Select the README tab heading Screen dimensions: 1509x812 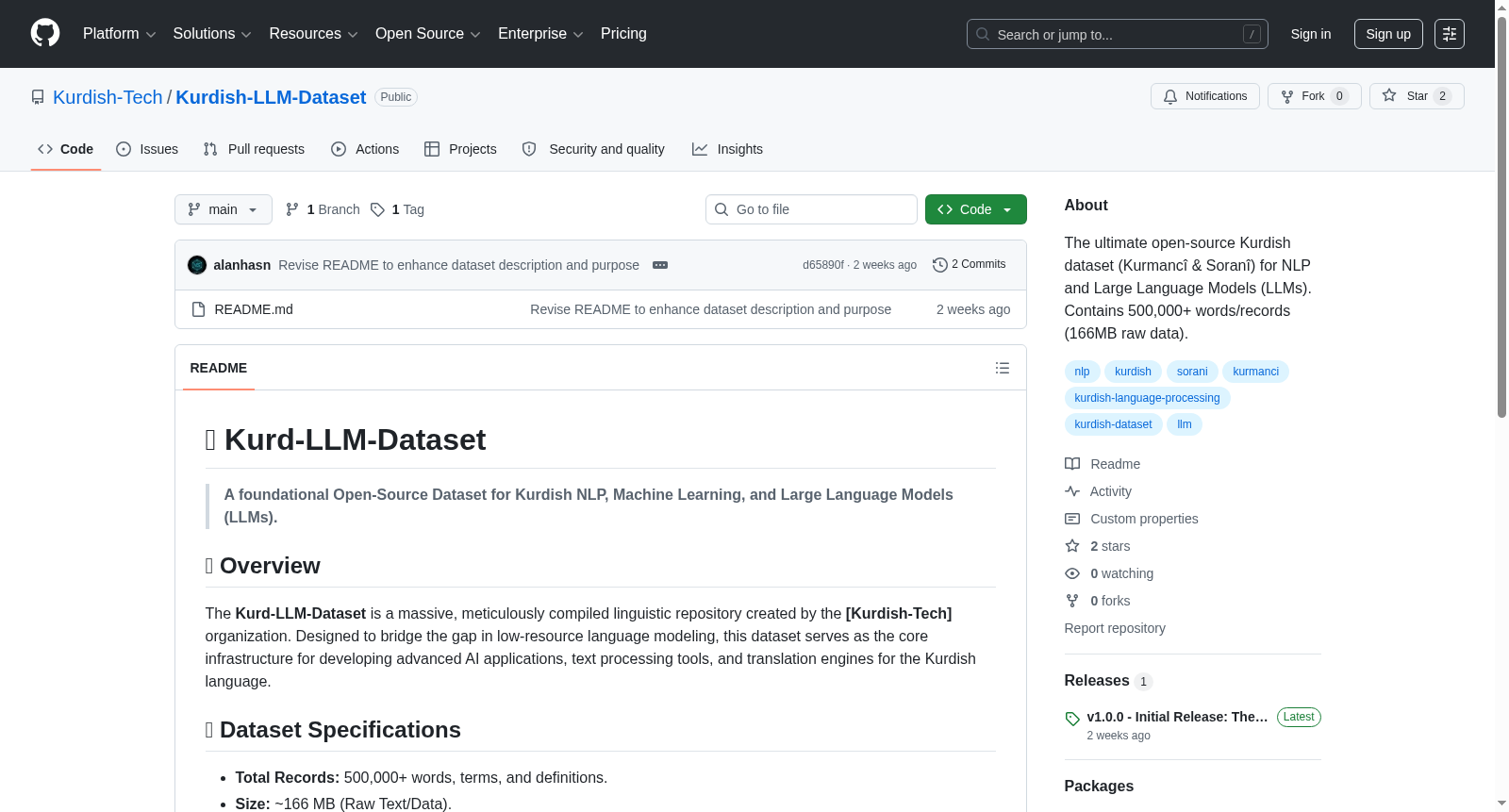coord(219,368)
